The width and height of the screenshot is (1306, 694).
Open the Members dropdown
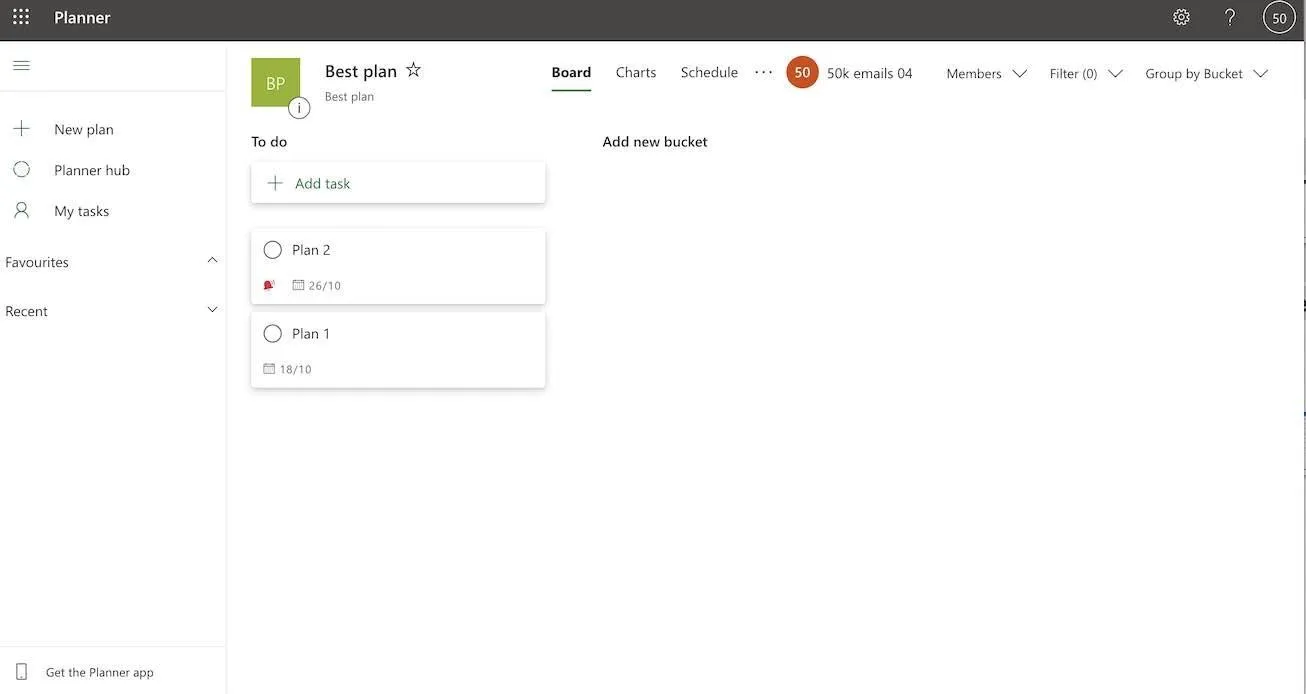(x=986, y=73)
